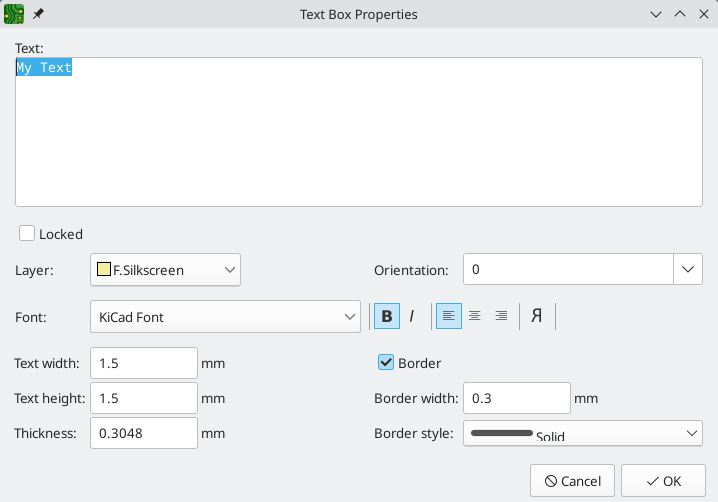Enable the Locked checkbox
The width and height of the screenshot is (718, 502).
point(27,234)
